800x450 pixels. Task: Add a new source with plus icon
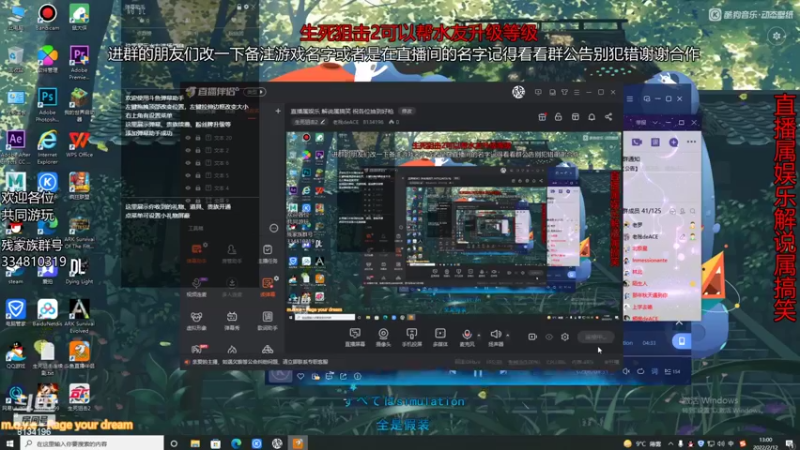[x=278, y=111]
